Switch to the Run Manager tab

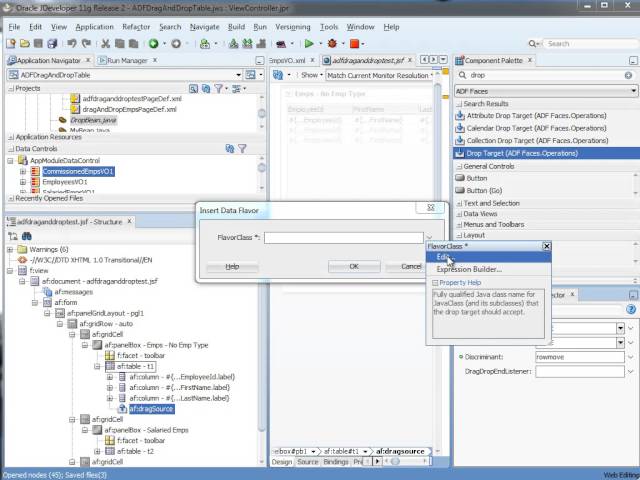pyautogui.click(x=127, y=60)
